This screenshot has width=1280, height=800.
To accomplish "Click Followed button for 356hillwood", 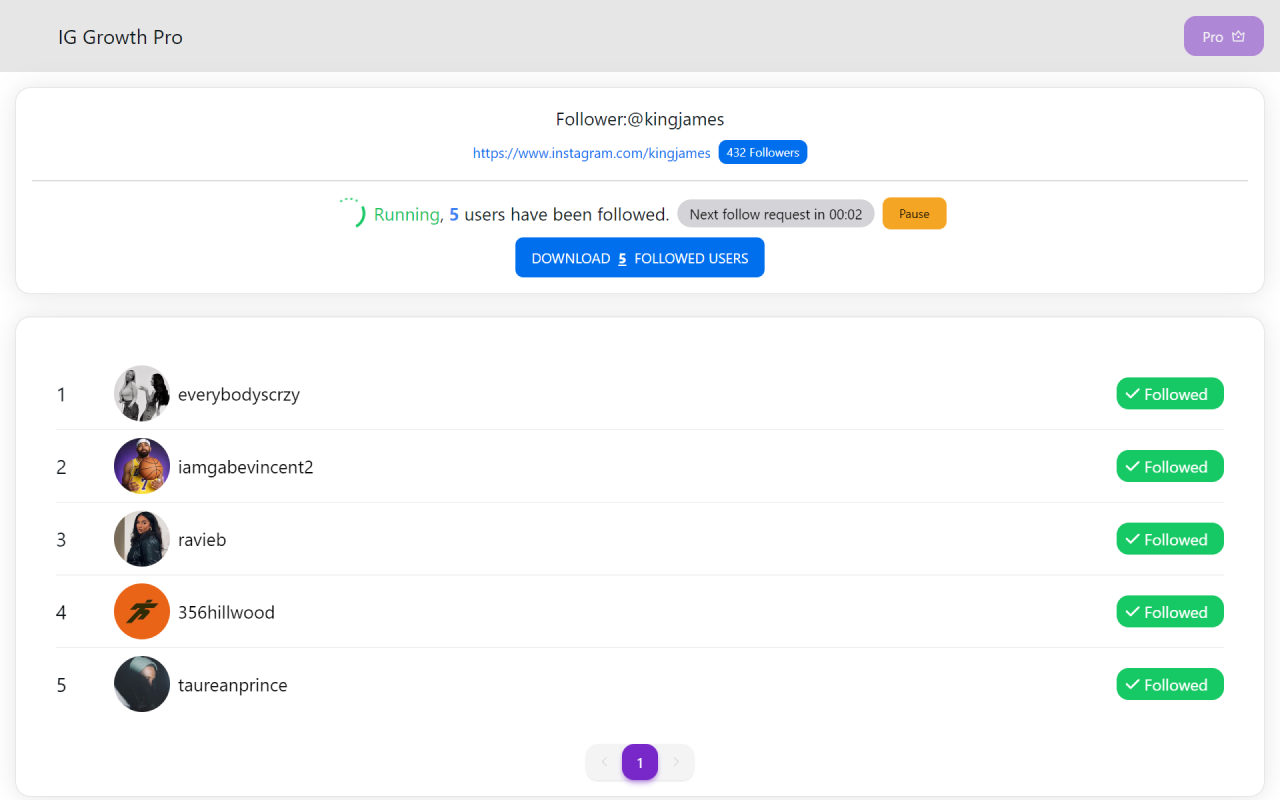I will pyautogui.click(x=1170, y=612).
